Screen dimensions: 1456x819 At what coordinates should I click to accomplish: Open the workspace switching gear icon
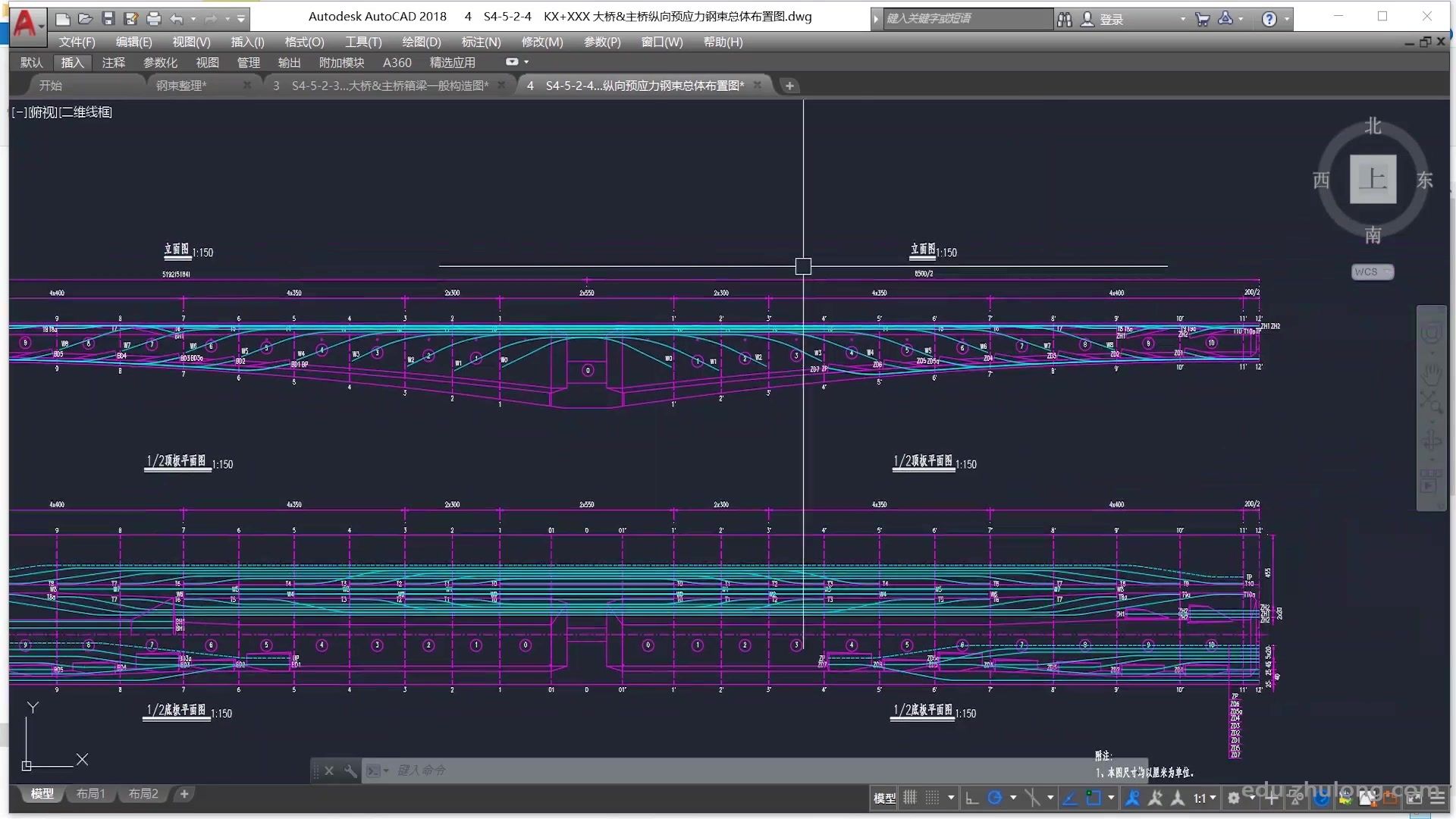pyautogui.click(x=1234, y=798)
